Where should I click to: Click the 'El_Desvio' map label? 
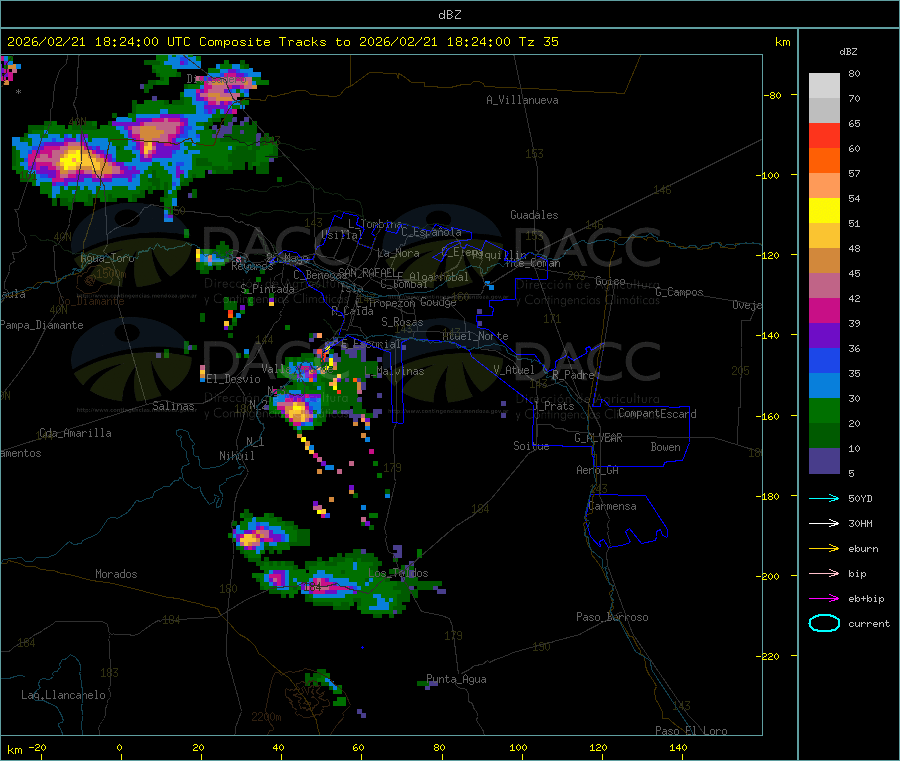click(x=234, y=379)
